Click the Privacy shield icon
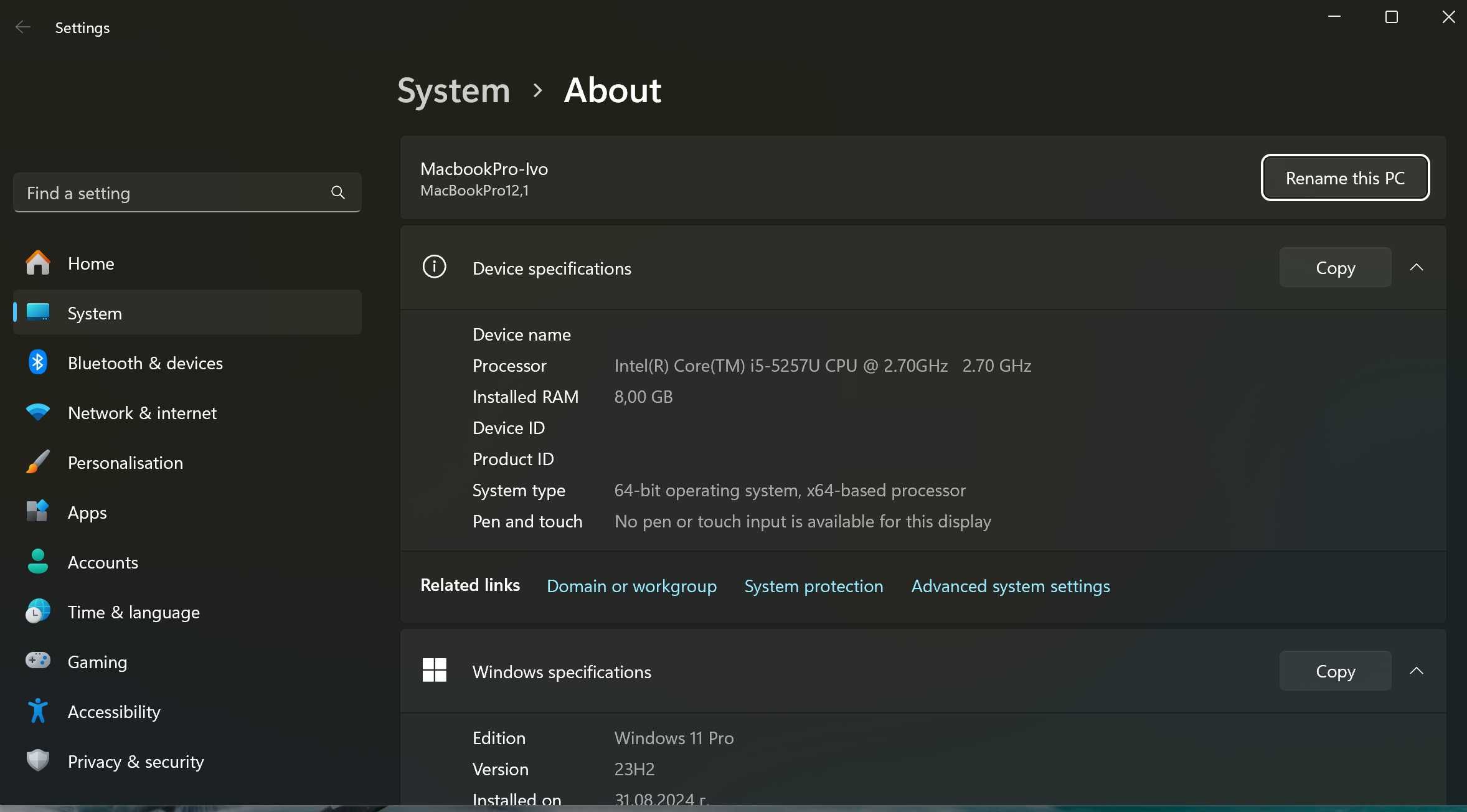This screenshot has width=1467, height=812. (x=38, y=760)
